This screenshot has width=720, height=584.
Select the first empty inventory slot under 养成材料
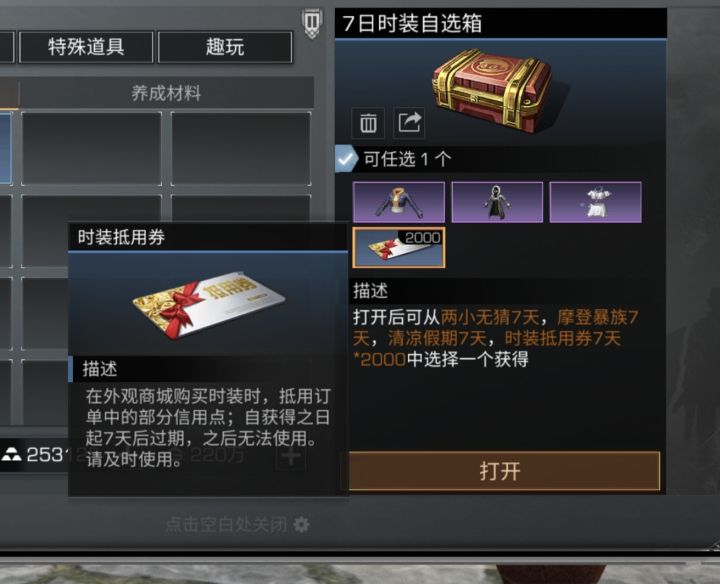pyautogui.click(x=91, y=149)
